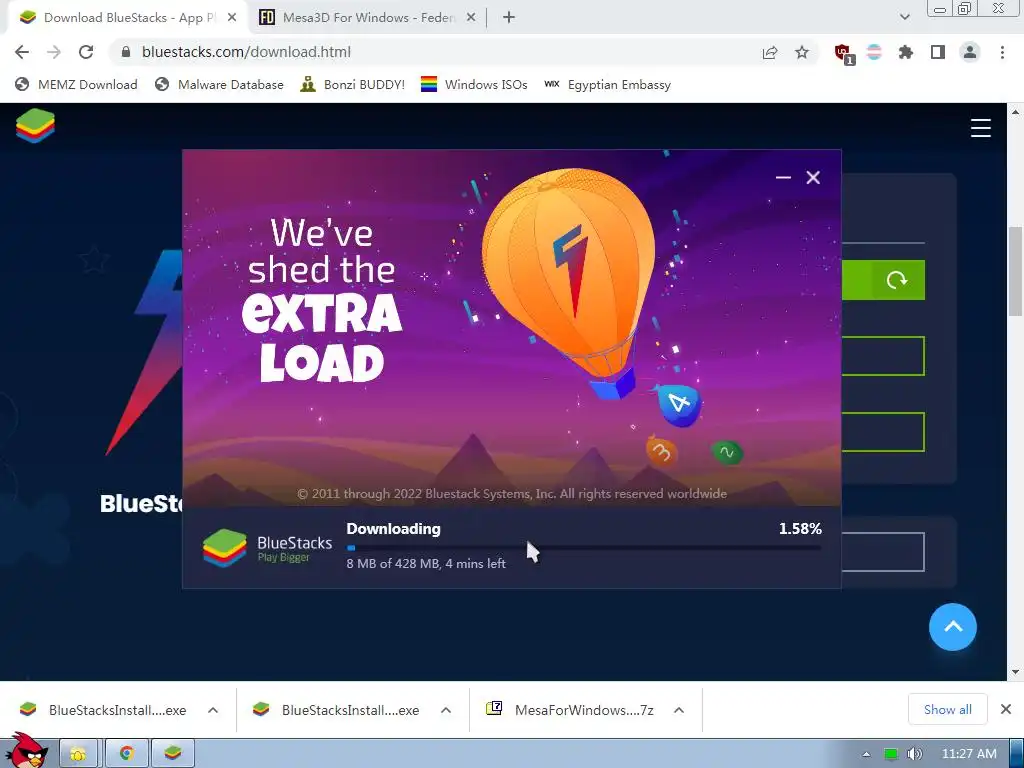
Task: Click the page scrollbar up arrow
Action: 1015,112
